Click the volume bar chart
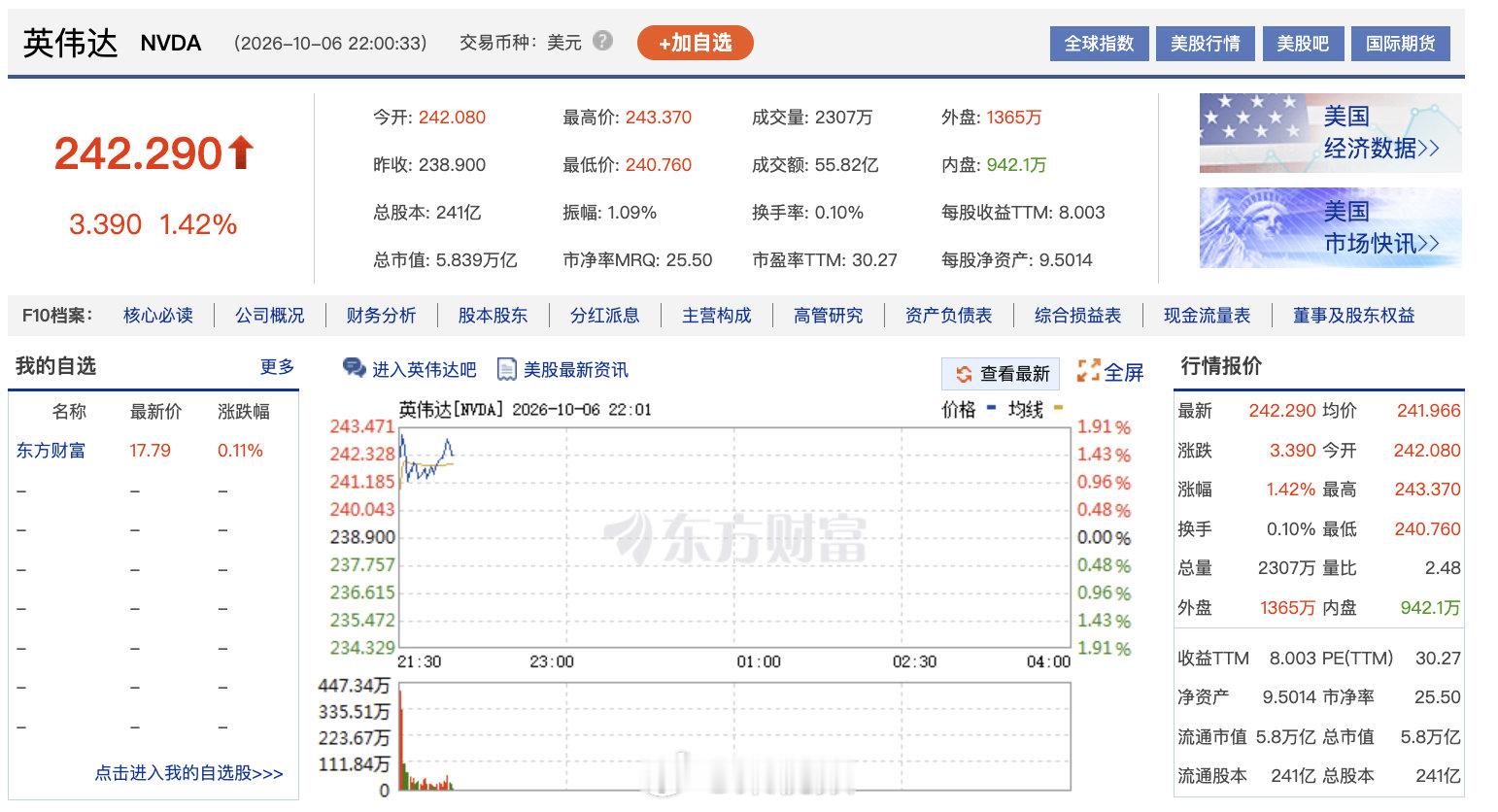 734,736
